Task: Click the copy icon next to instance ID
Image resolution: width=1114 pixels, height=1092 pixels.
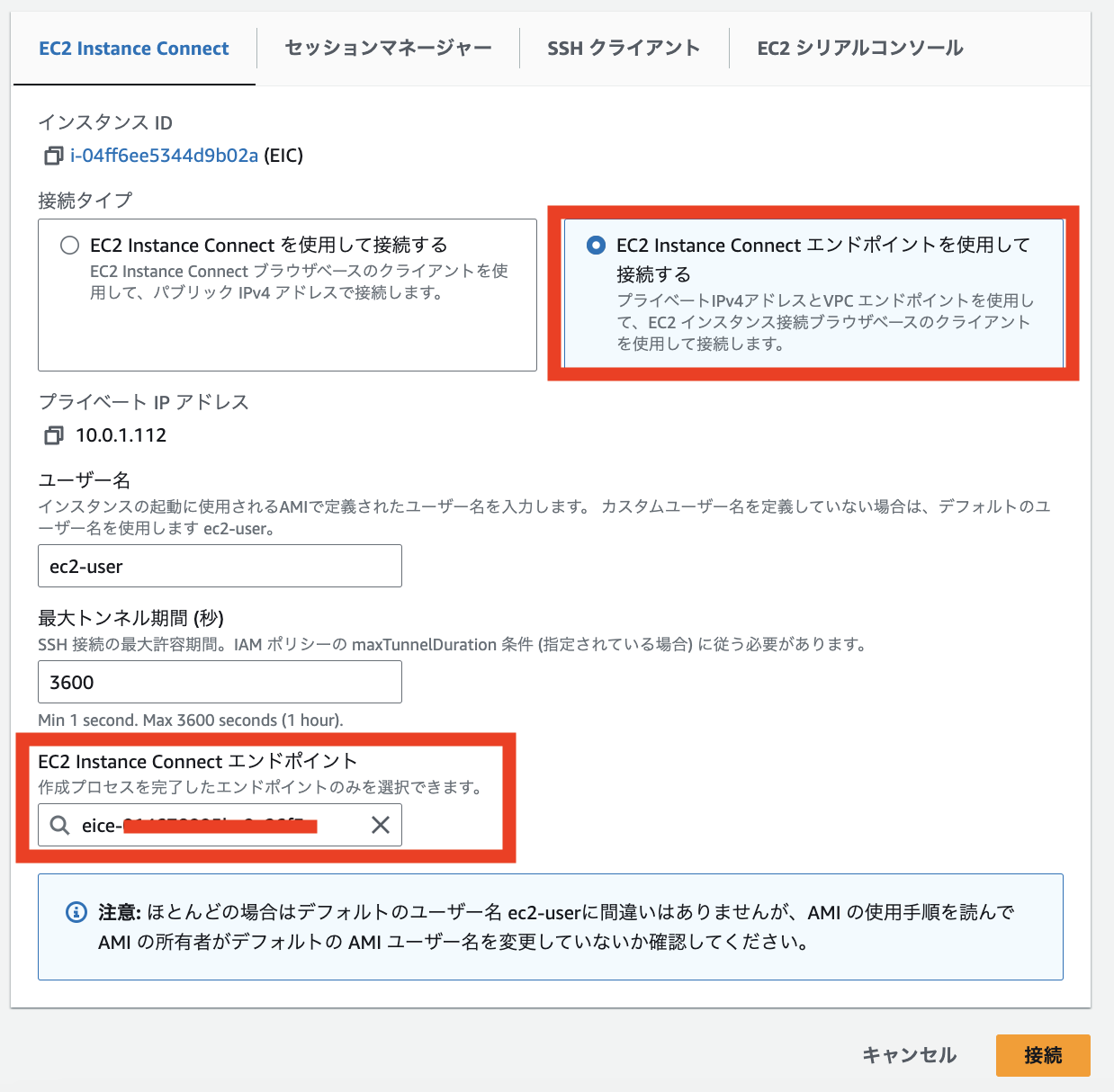Action: [52, 156]
